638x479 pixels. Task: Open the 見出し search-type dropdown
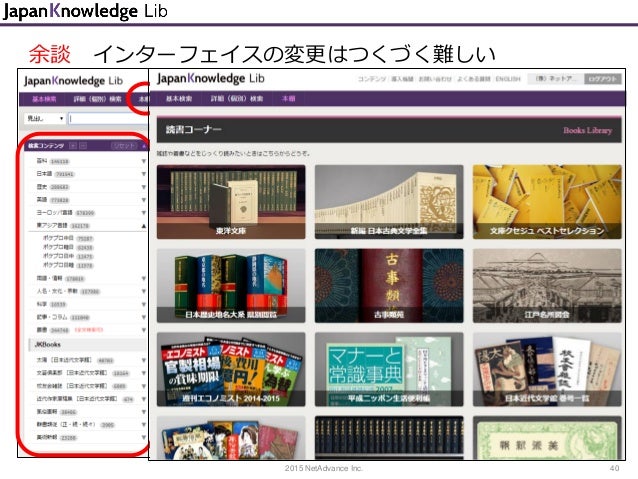tap(45, 118)
